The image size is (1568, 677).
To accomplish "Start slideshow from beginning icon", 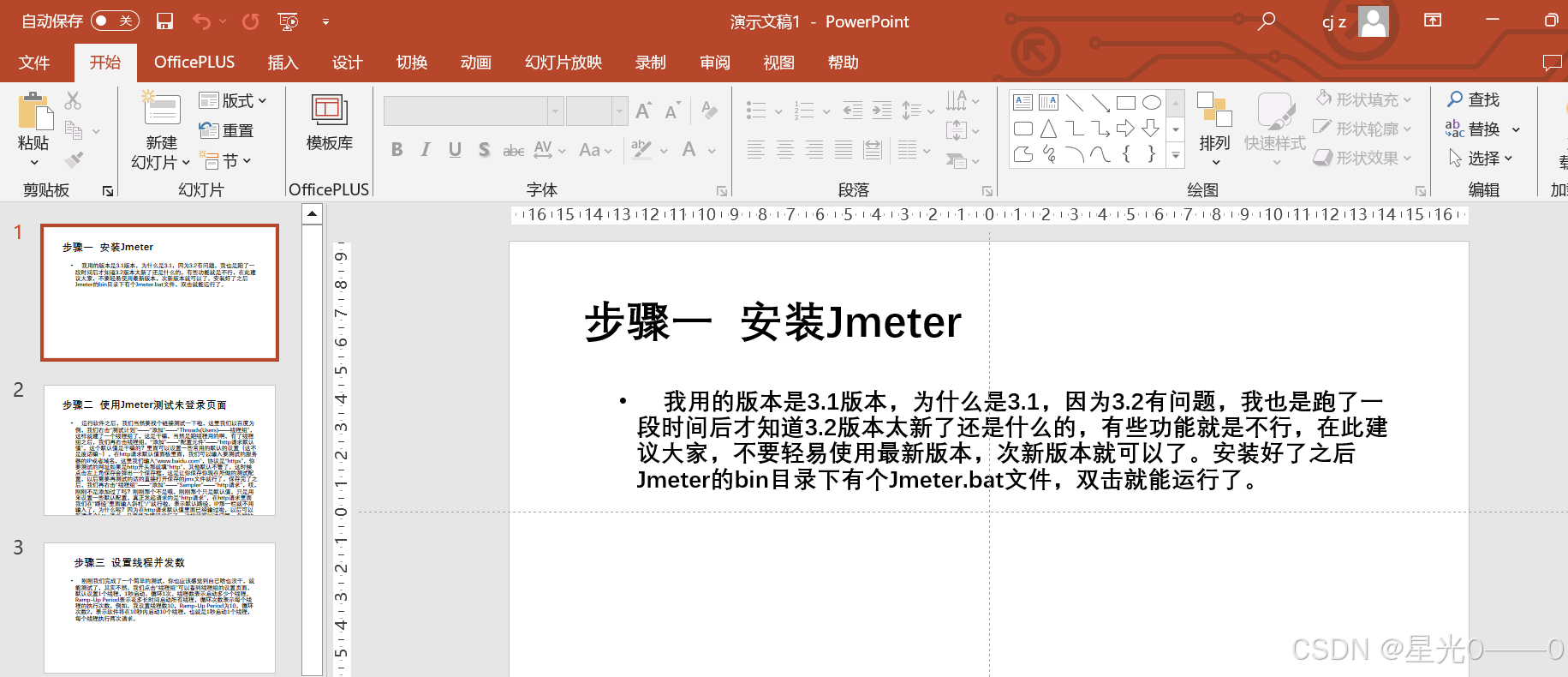I will click(x=289, y=21).
